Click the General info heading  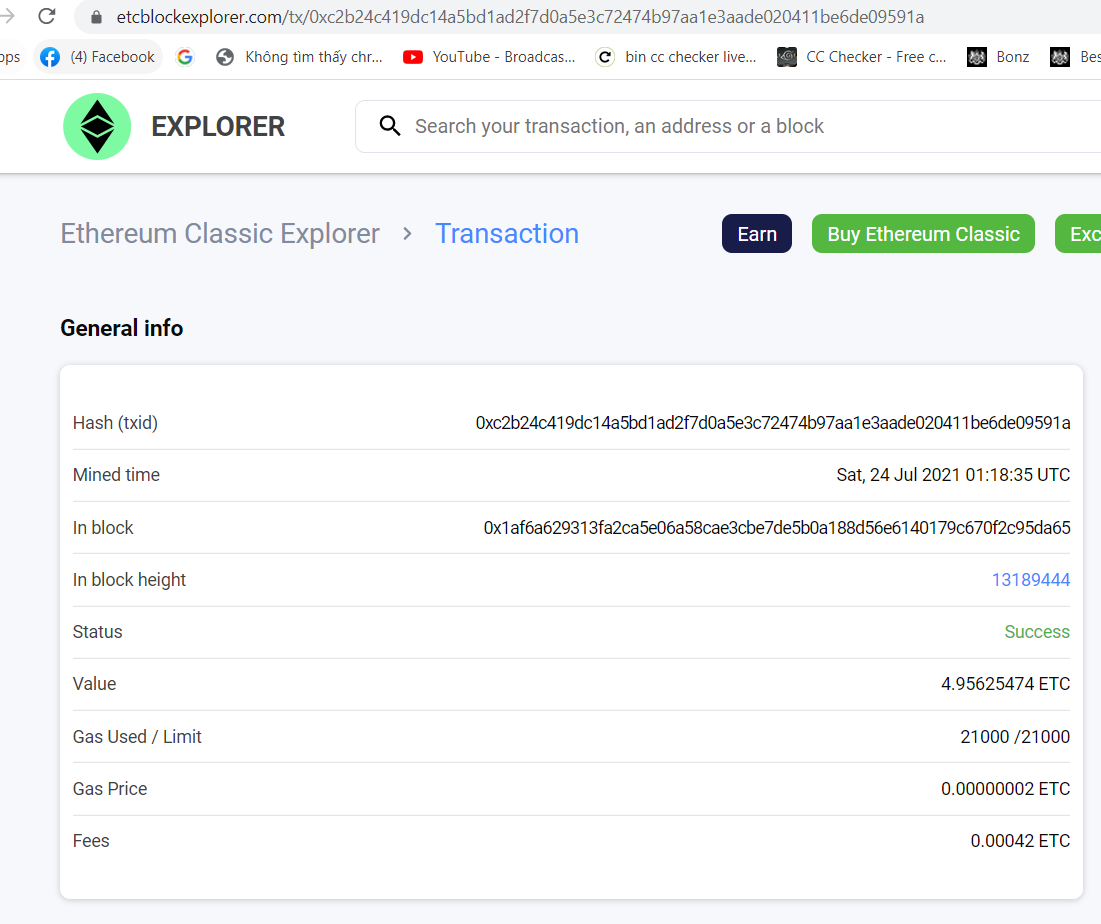click(121, 328)
